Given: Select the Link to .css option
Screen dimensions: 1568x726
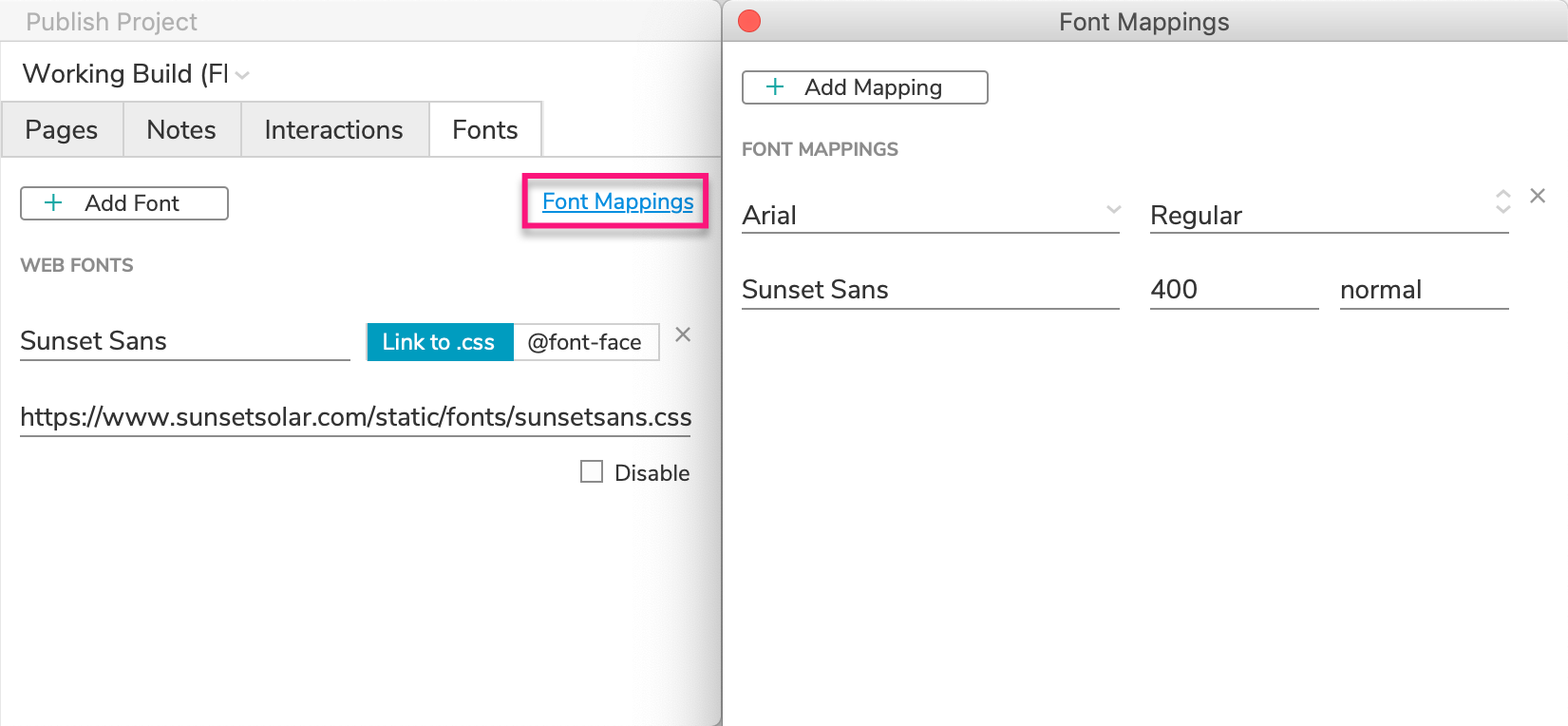Looking at the screenshot, I should (x=439, y=342).
